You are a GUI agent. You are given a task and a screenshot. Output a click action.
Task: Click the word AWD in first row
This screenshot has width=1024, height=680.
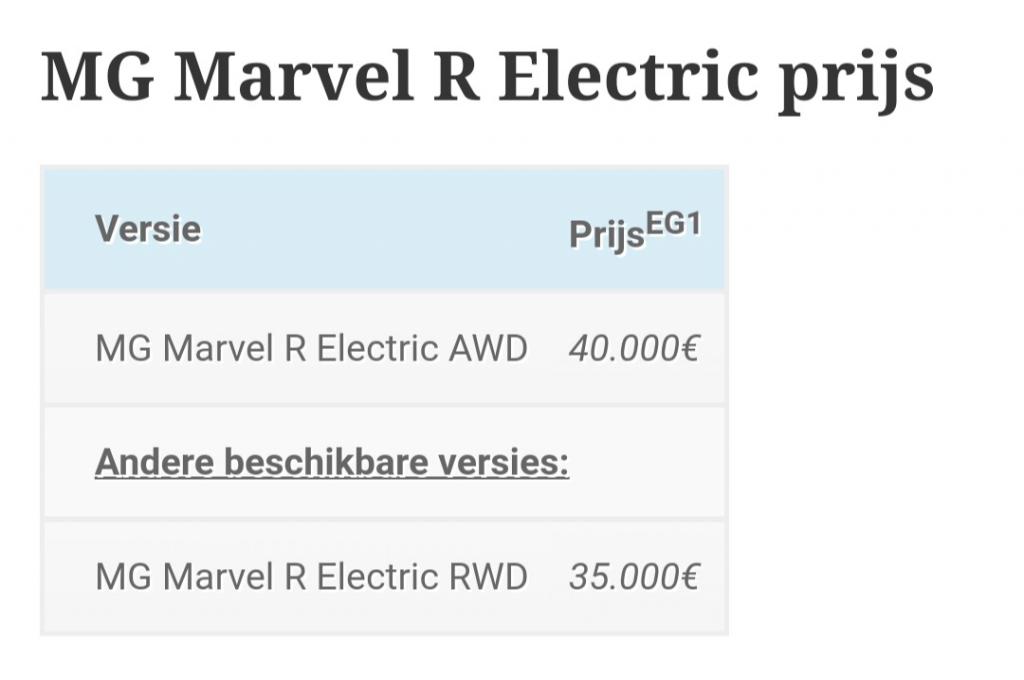coord(488,348)
